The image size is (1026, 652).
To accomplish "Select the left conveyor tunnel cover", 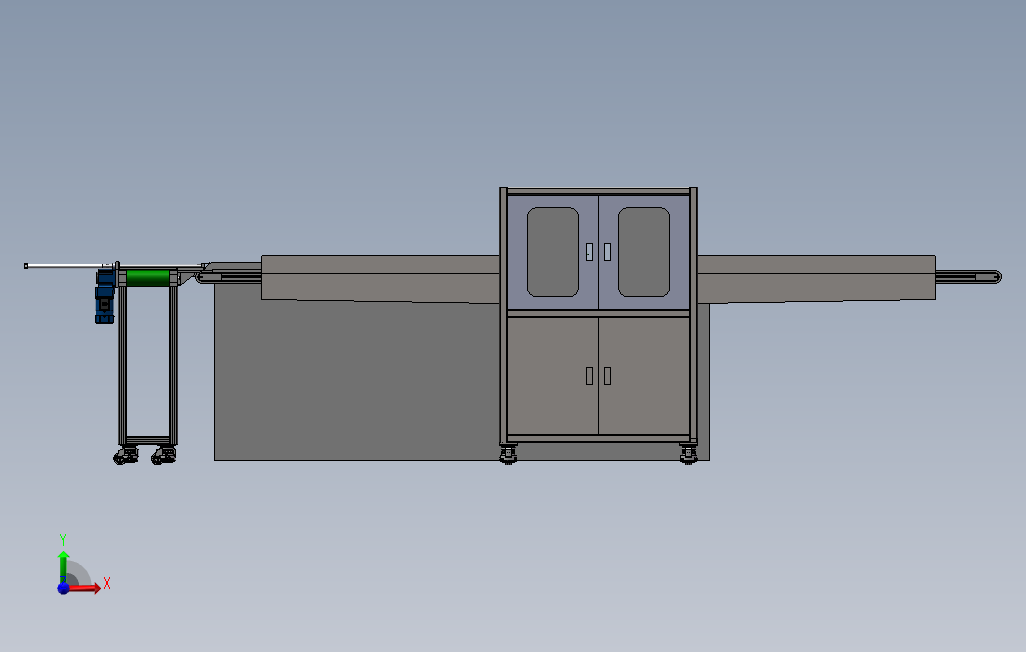I will (380, 279).
